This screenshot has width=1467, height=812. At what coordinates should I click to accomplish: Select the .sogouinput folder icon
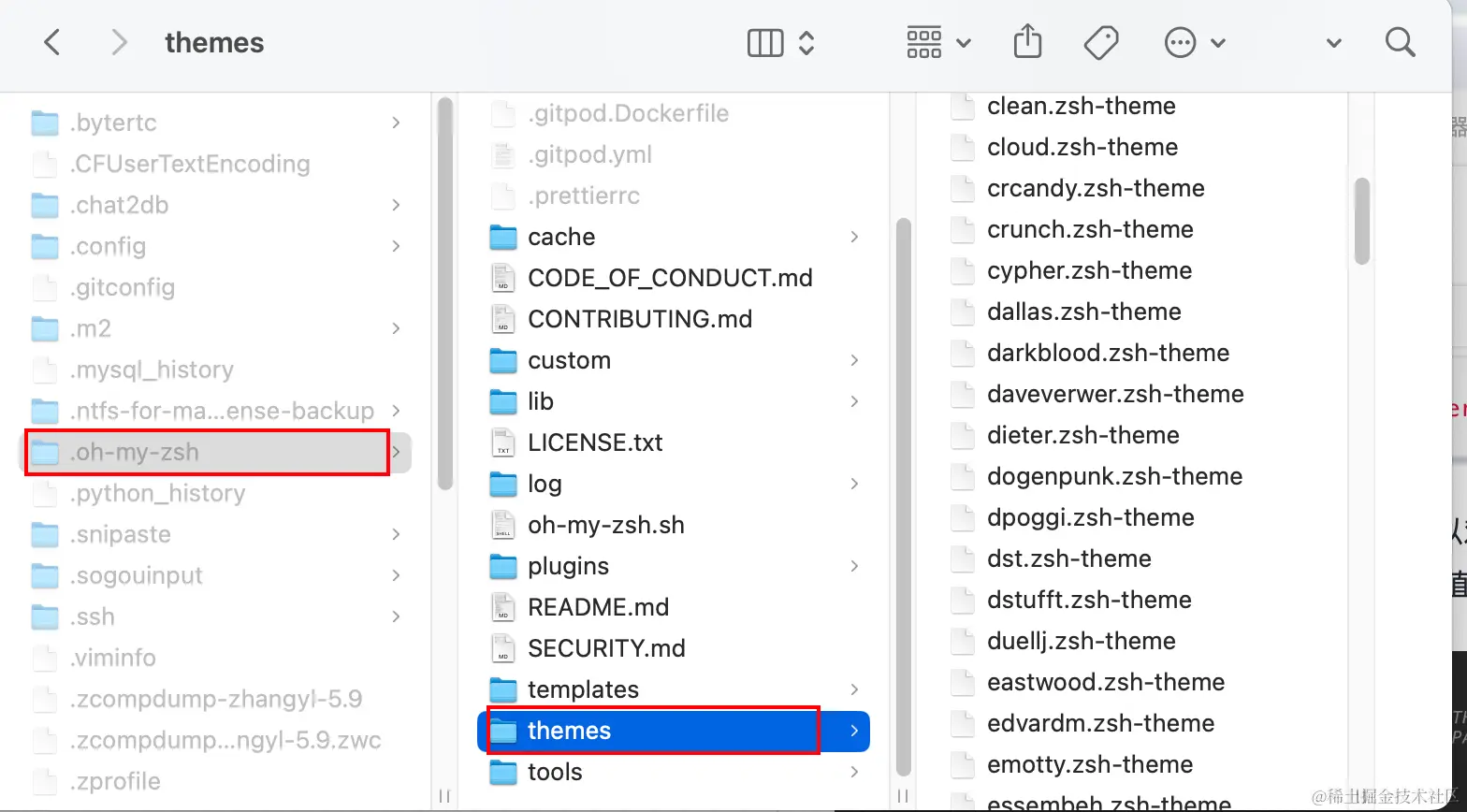45,575
